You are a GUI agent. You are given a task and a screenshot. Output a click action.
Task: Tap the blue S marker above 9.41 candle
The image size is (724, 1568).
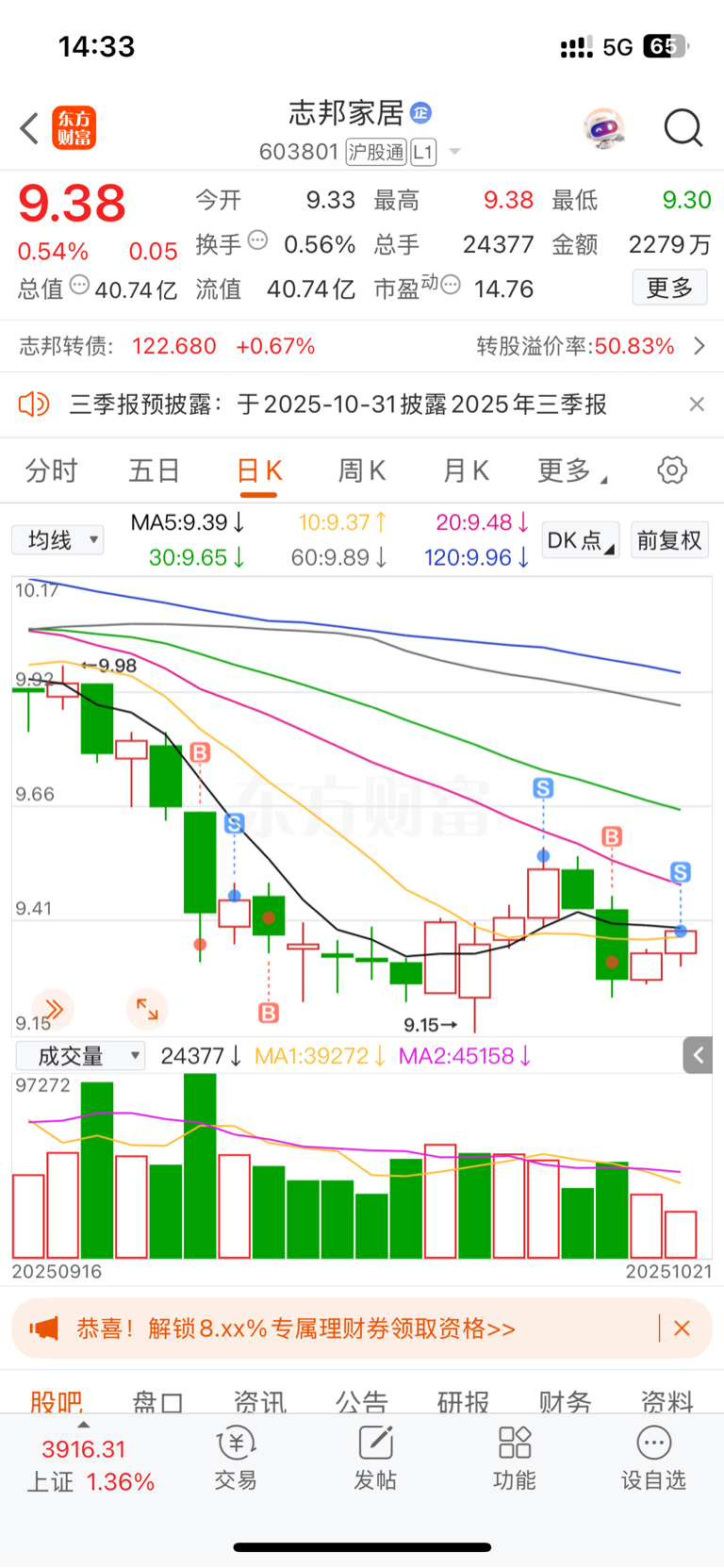pos(235,823)
